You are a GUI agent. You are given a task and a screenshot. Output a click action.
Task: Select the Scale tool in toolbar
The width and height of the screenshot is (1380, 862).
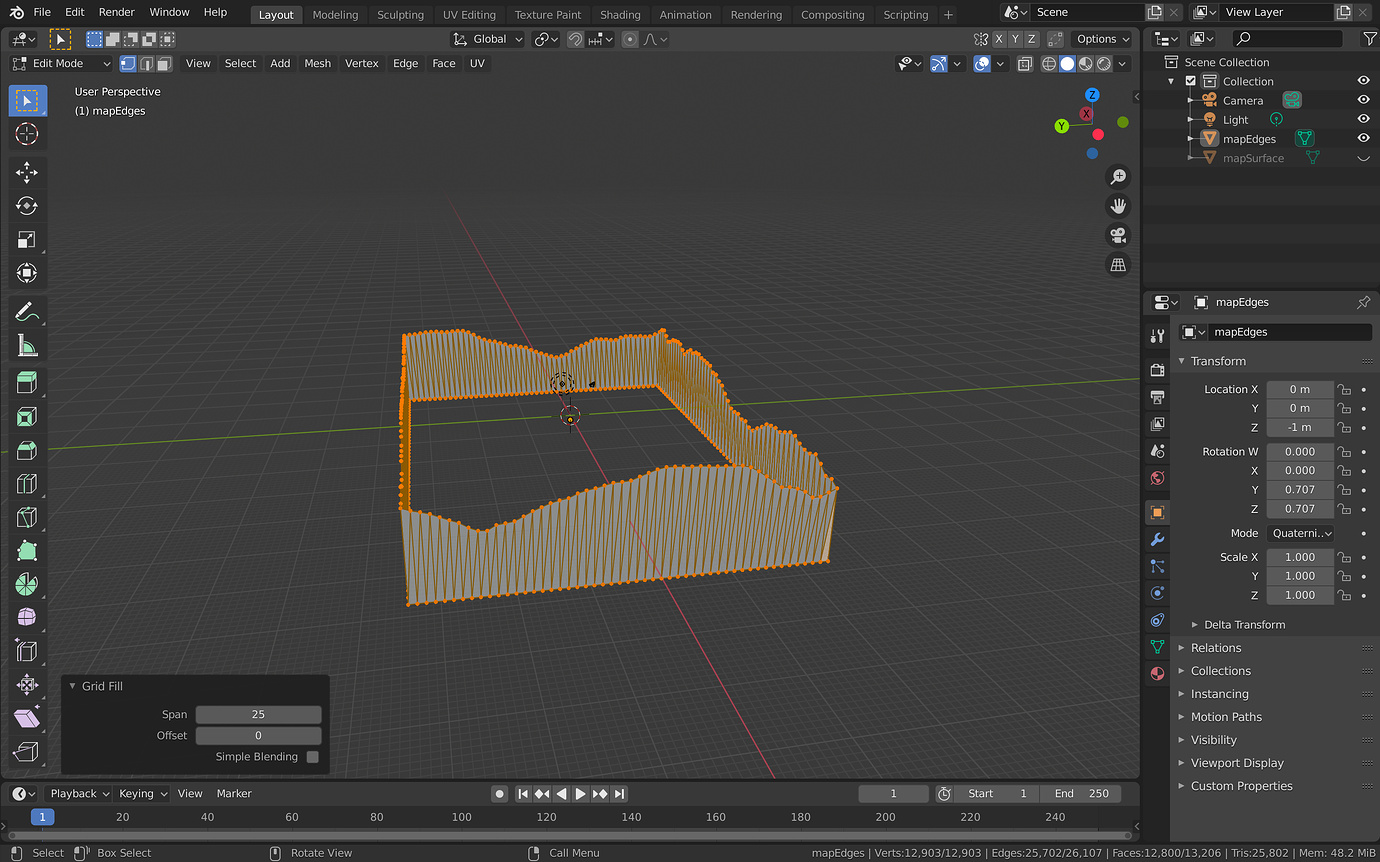[x=27, y=240]
